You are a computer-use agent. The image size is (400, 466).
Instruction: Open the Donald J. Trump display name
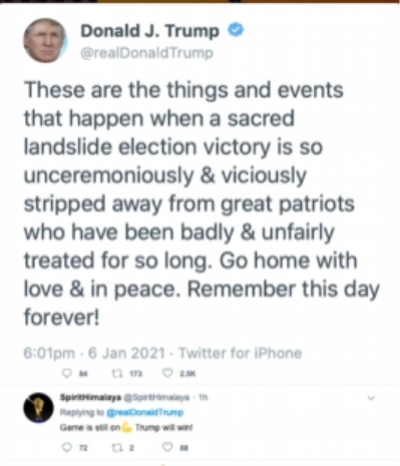click(150, 31)
